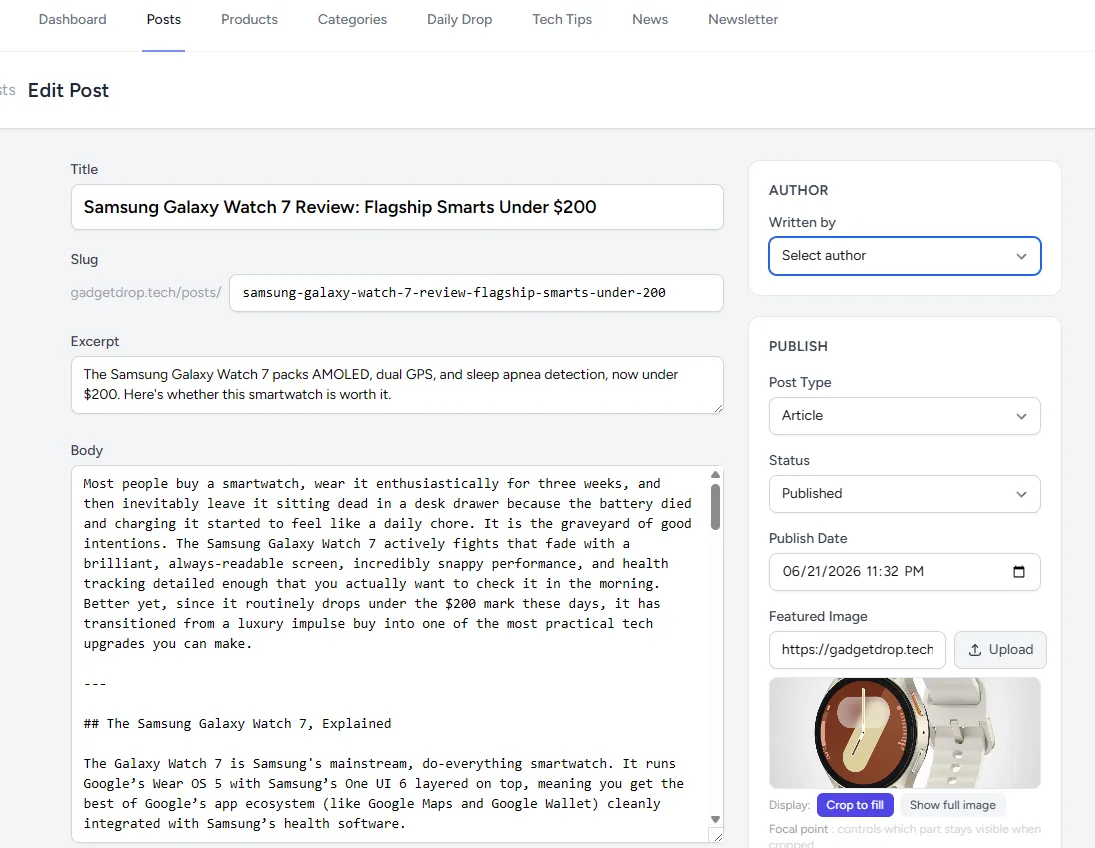Viewport: 1095px width, 848px height.
Task: Open the Categories tab
Action: [x=352, y=20]
